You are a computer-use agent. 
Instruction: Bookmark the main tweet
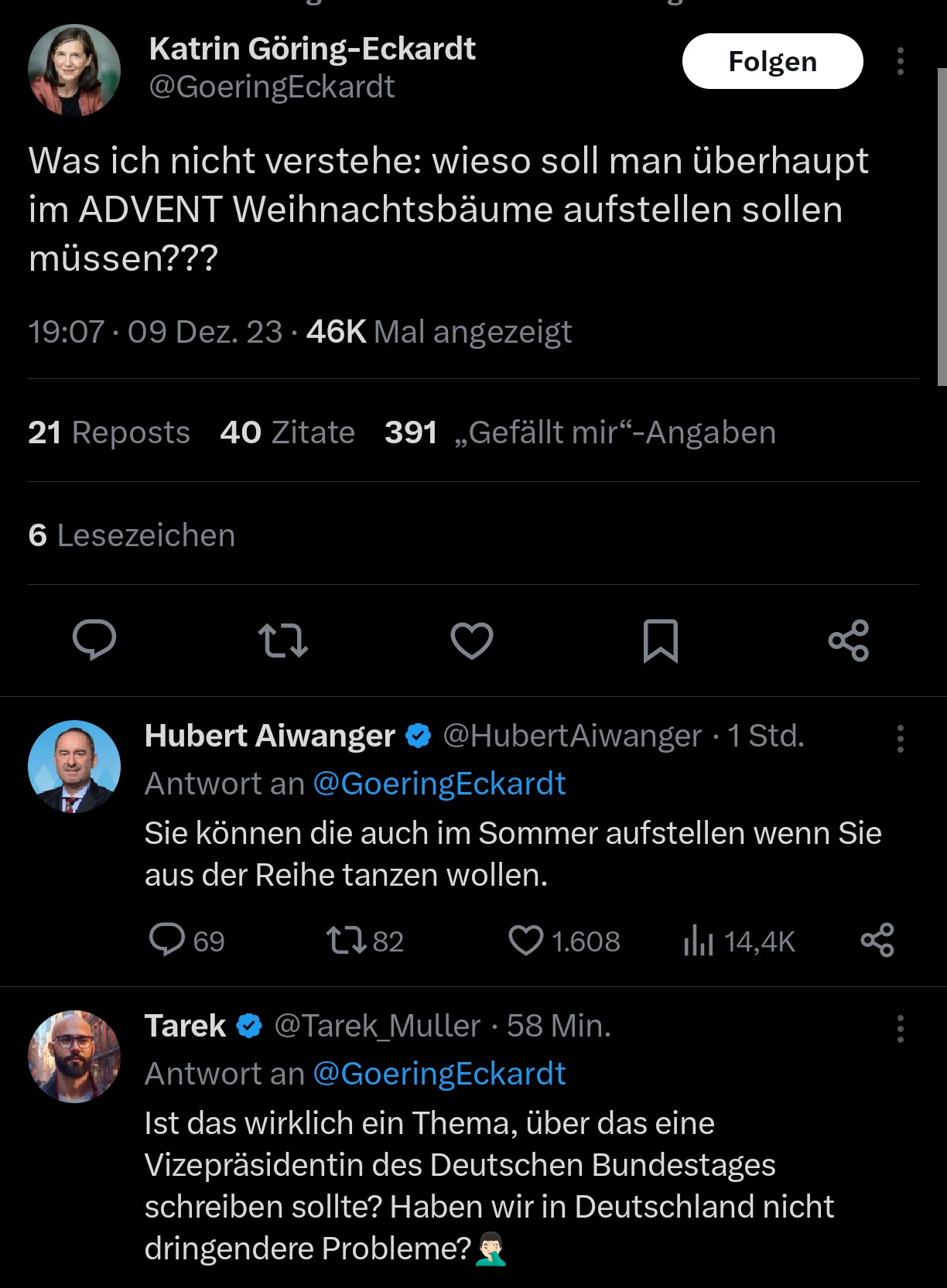(660, 641)
